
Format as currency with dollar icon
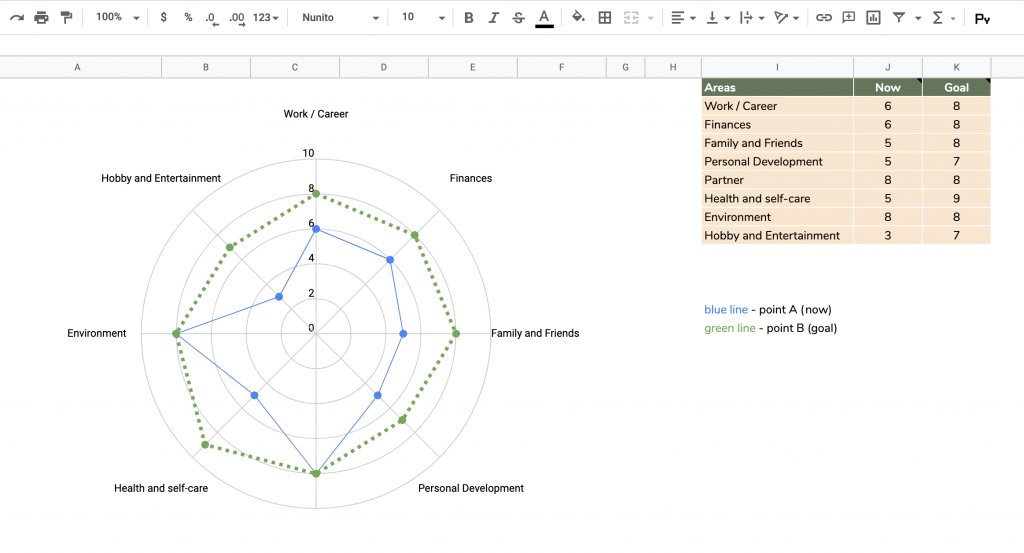coord(163,17)
